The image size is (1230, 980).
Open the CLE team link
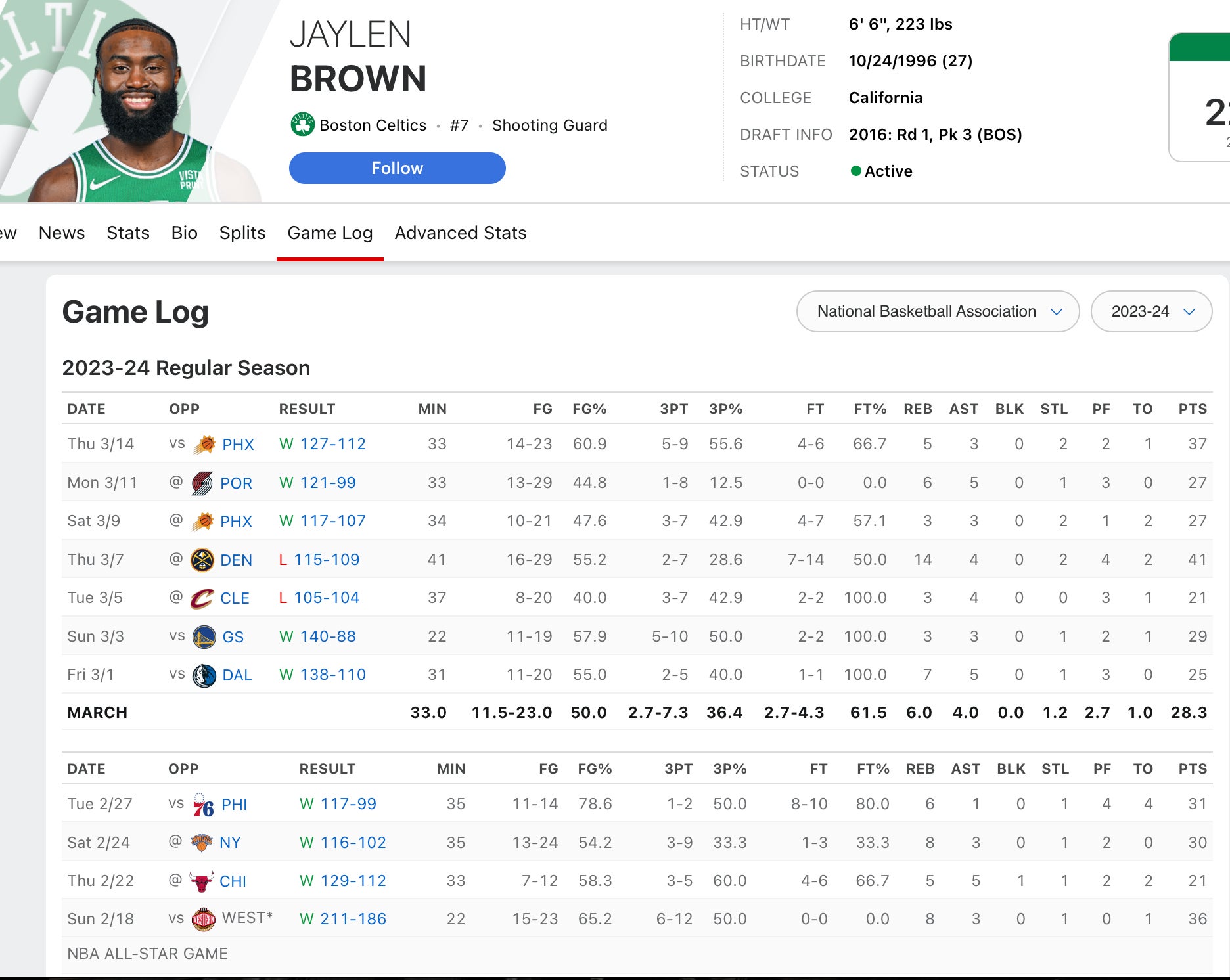pyautogui.click(x=235, y=598)
